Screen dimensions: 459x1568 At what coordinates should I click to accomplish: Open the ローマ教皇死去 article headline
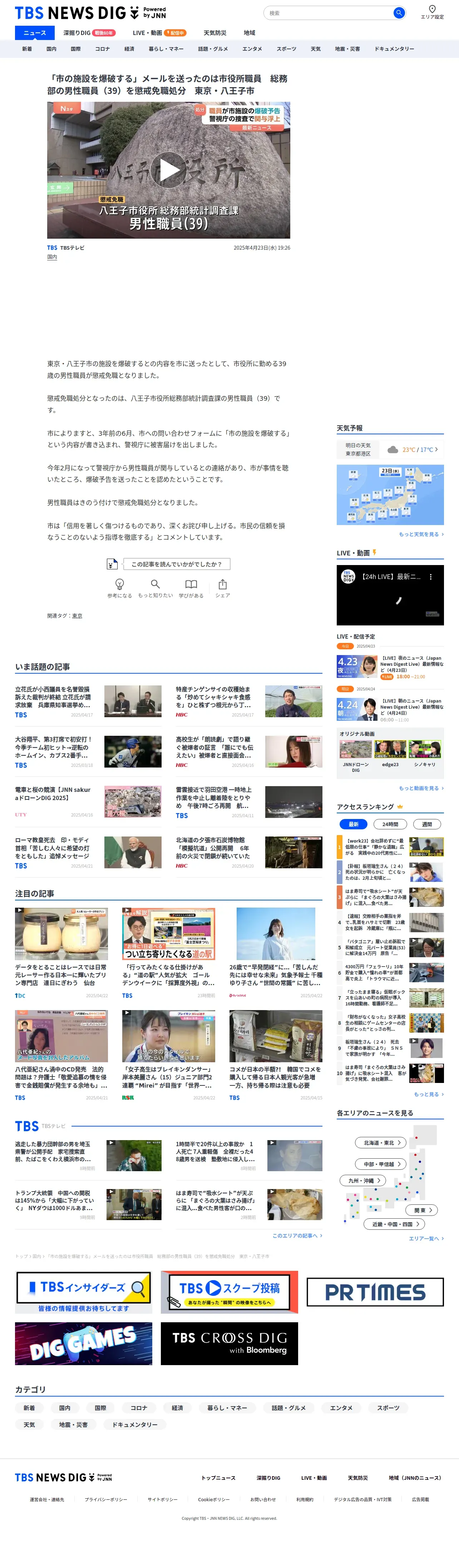(x=52, y=847)
